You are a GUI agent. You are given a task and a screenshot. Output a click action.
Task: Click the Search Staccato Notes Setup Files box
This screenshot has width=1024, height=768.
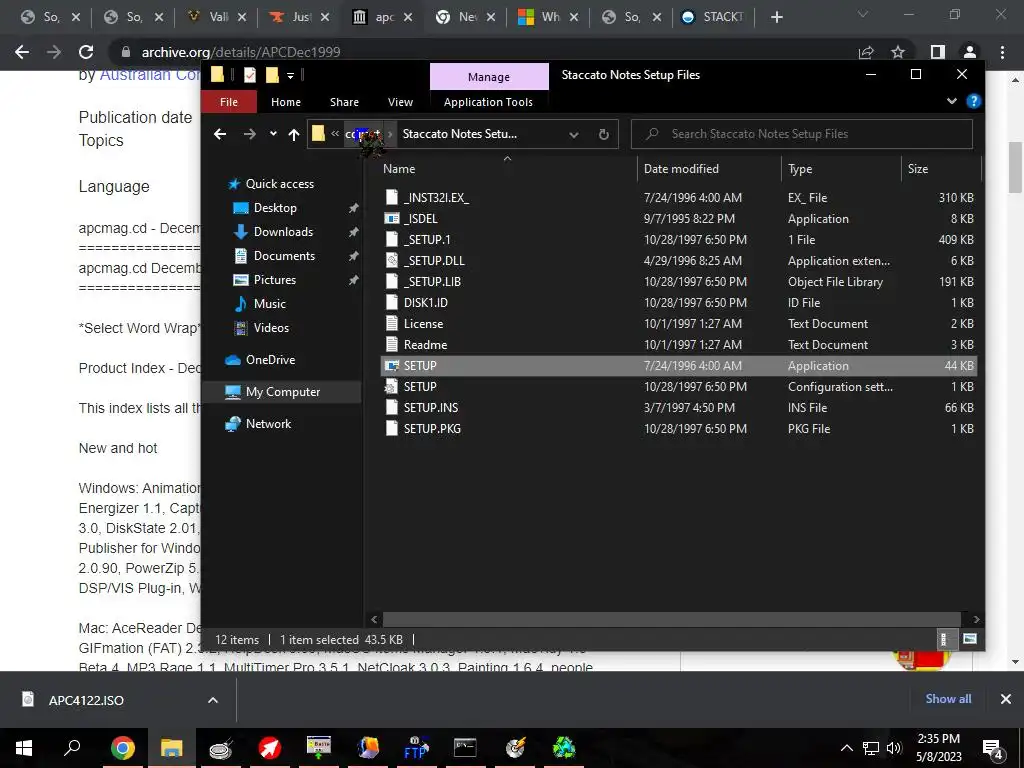(x=802, y=134)
